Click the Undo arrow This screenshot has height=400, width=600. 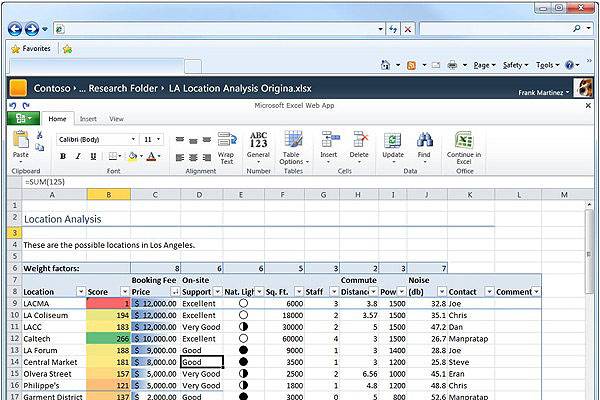[13, 105]
